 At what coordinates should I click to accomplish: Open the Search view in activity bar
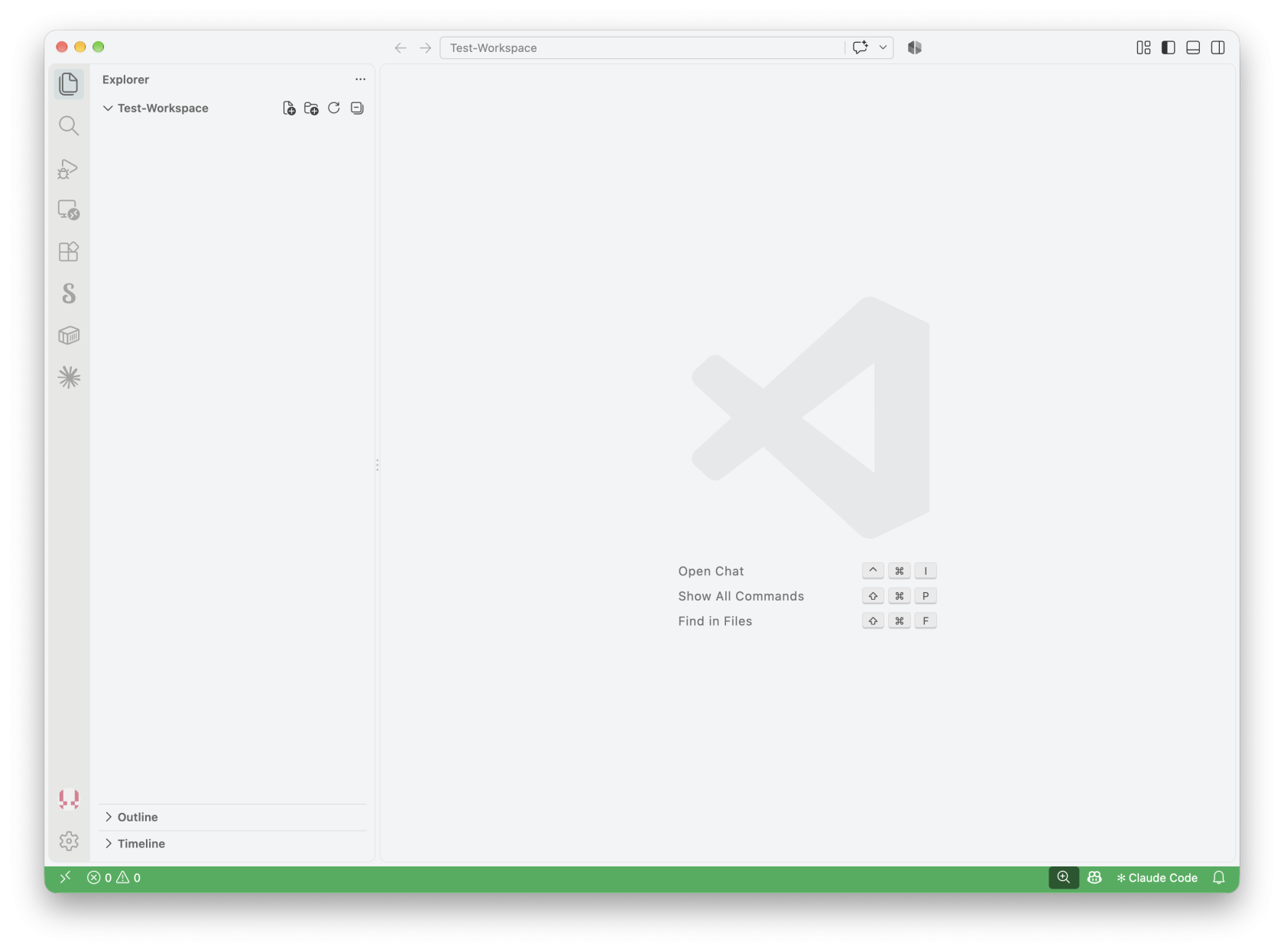click(x=69, y=126)
